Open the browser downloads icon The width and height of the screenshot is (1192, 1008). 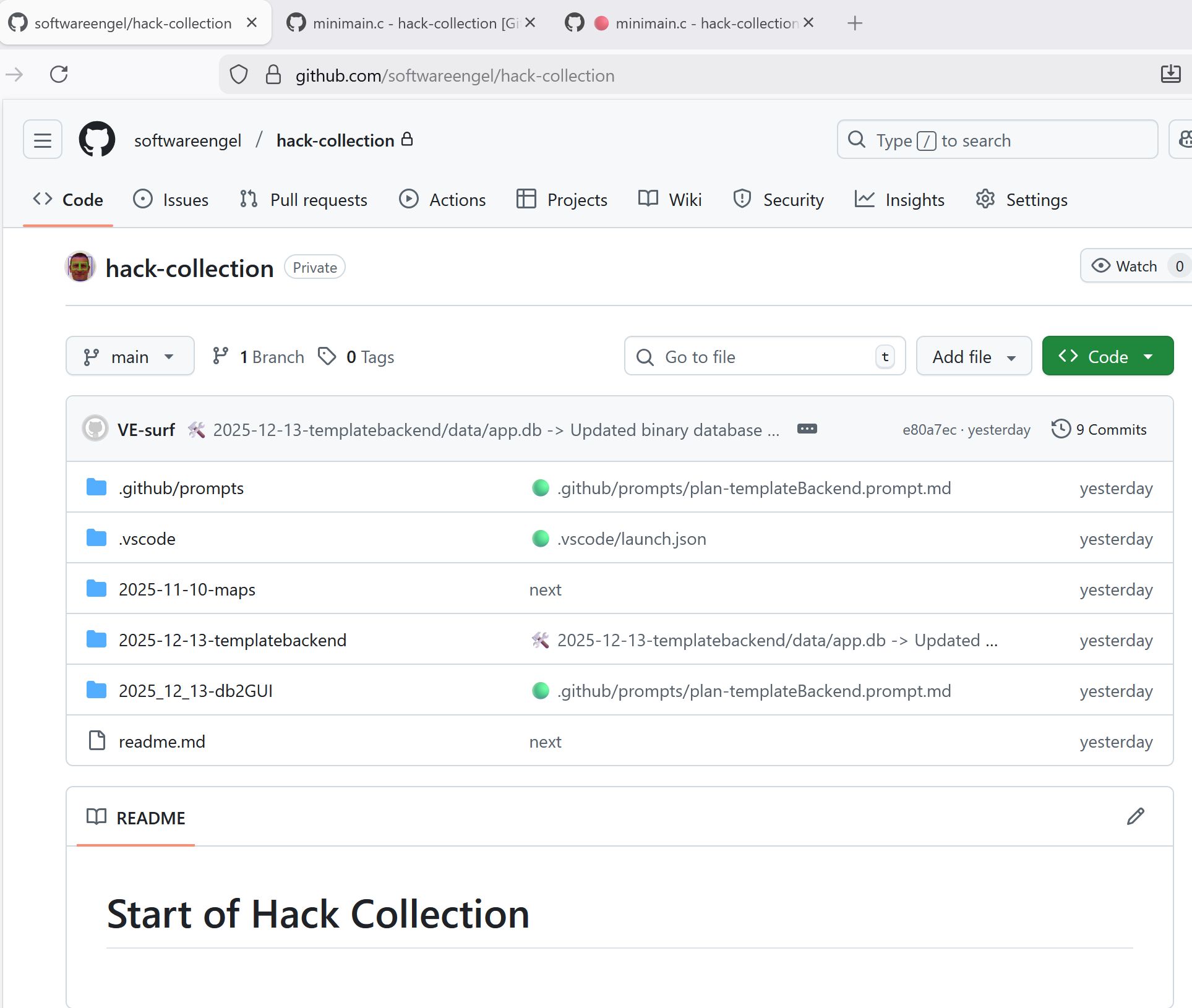(1170, 75)
